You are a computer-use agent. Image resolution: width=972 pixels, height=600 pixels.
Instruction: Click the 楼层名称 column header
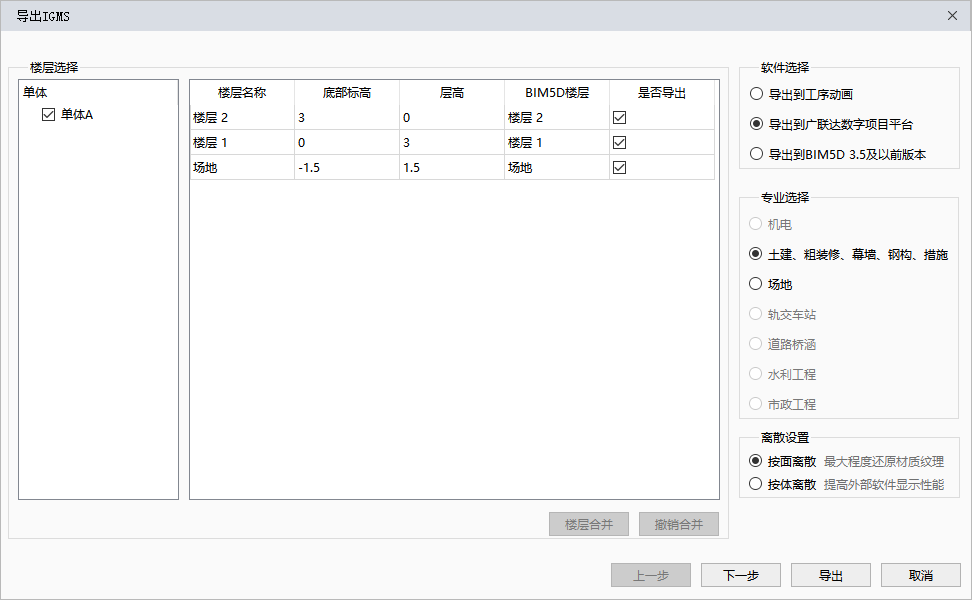242,93
